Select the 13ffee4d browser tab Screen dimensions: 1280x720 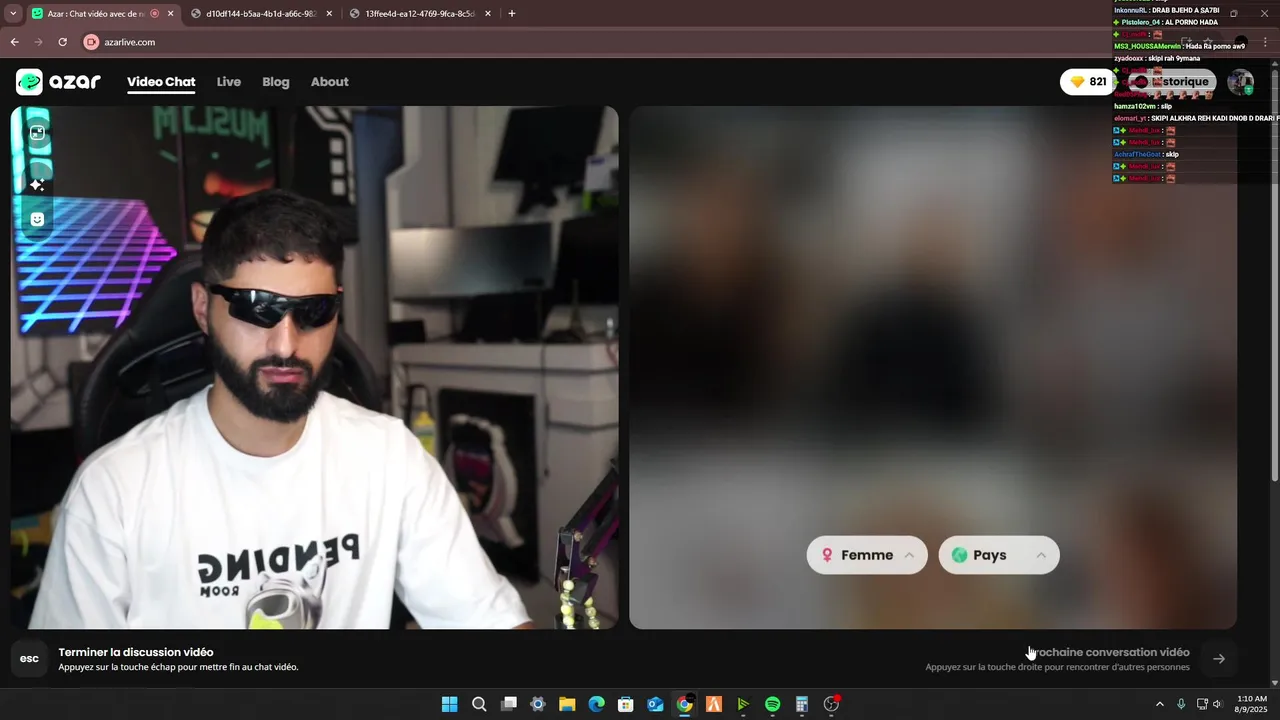[x=420, y=14]
